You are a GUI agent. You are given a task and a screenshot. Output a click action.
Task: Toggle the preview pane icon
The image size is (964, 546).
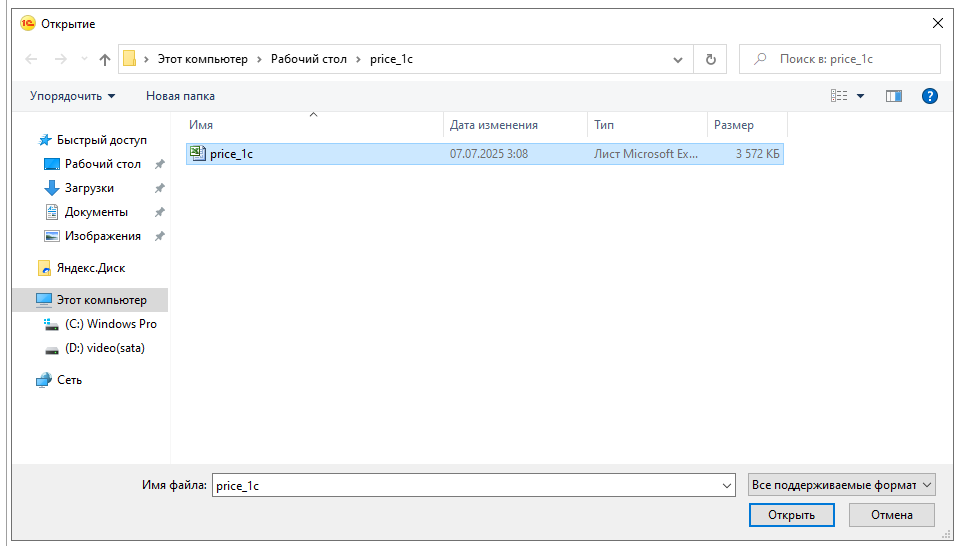[x=893, y=96]
